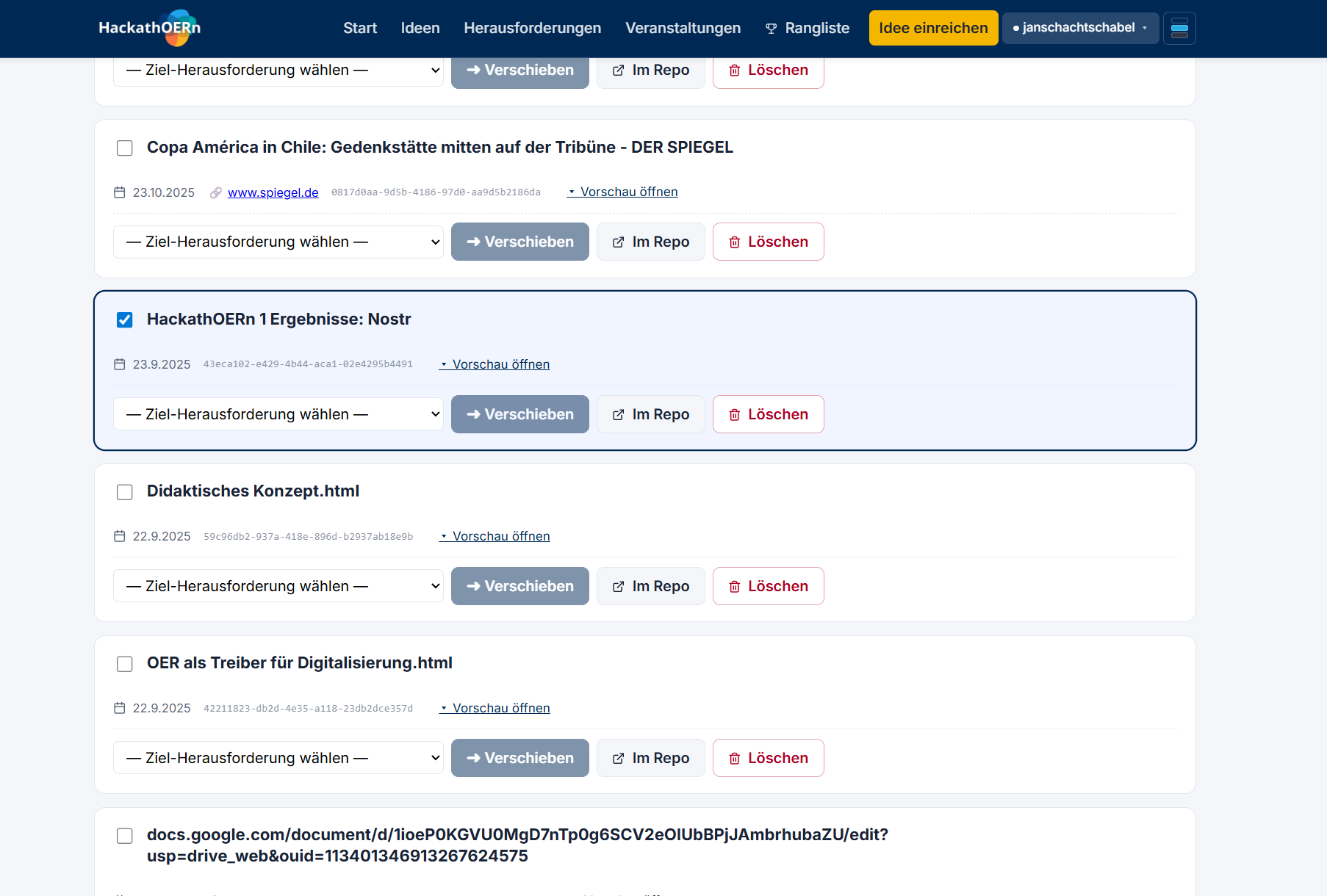The image size is (1327, 896).
Task: Click the Didaktisches Konzept.html title
Action: pyautogui.click(x=253, y=491)
